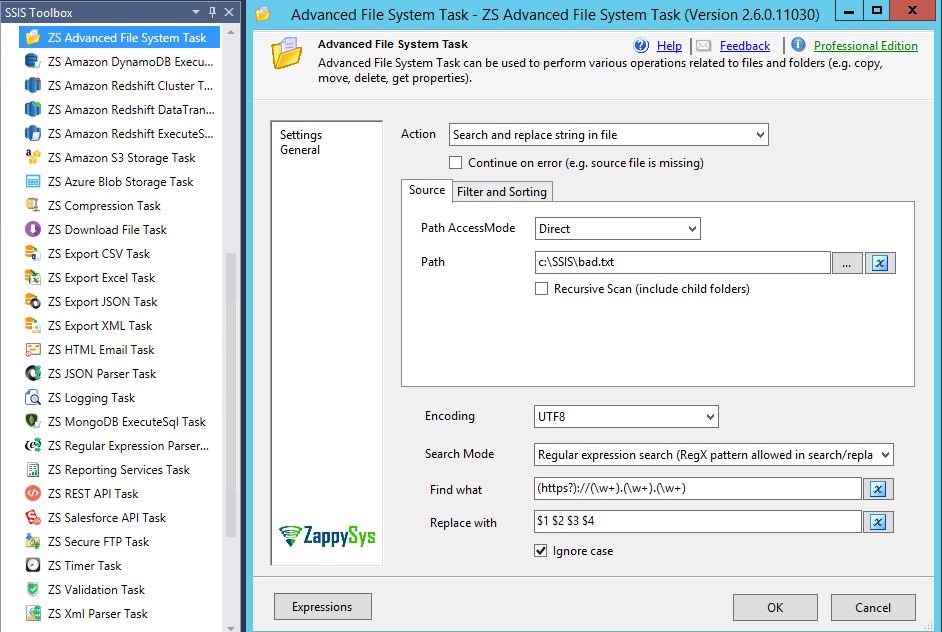The image size is (942, 632).
Task: Select ZS Timer Task label in toolbox
Action: coord(85,566)
